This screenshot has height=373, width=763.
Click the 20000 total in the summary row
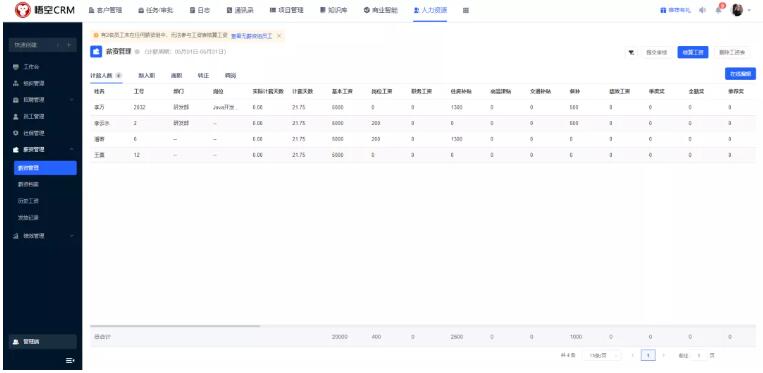click(x=340, y=337)
